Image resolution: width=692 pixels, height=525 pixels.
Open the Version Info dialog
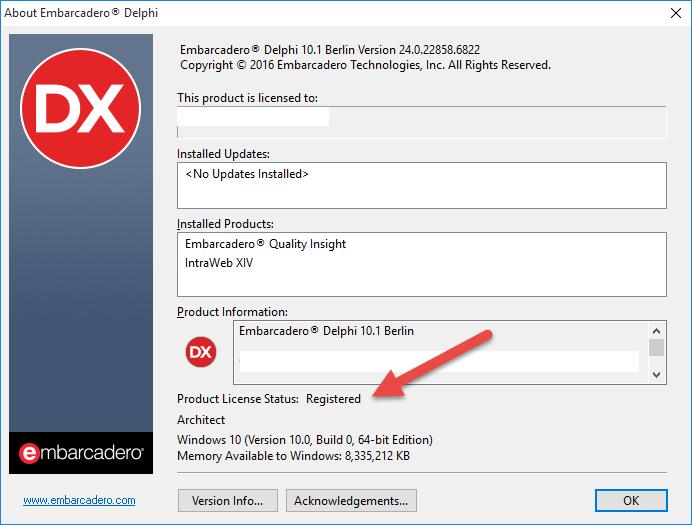(x=228, y=500)
